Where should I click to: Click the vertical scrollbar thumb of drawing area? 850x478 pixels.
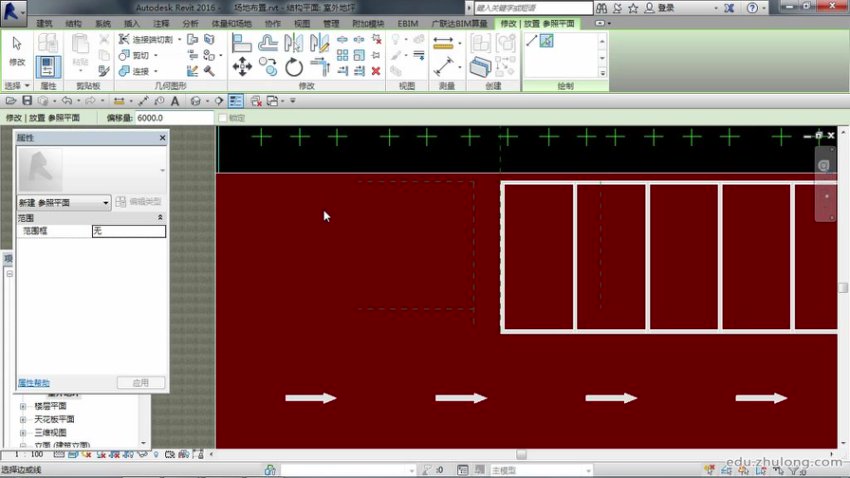pyautogui.click(x=843, y=287)
